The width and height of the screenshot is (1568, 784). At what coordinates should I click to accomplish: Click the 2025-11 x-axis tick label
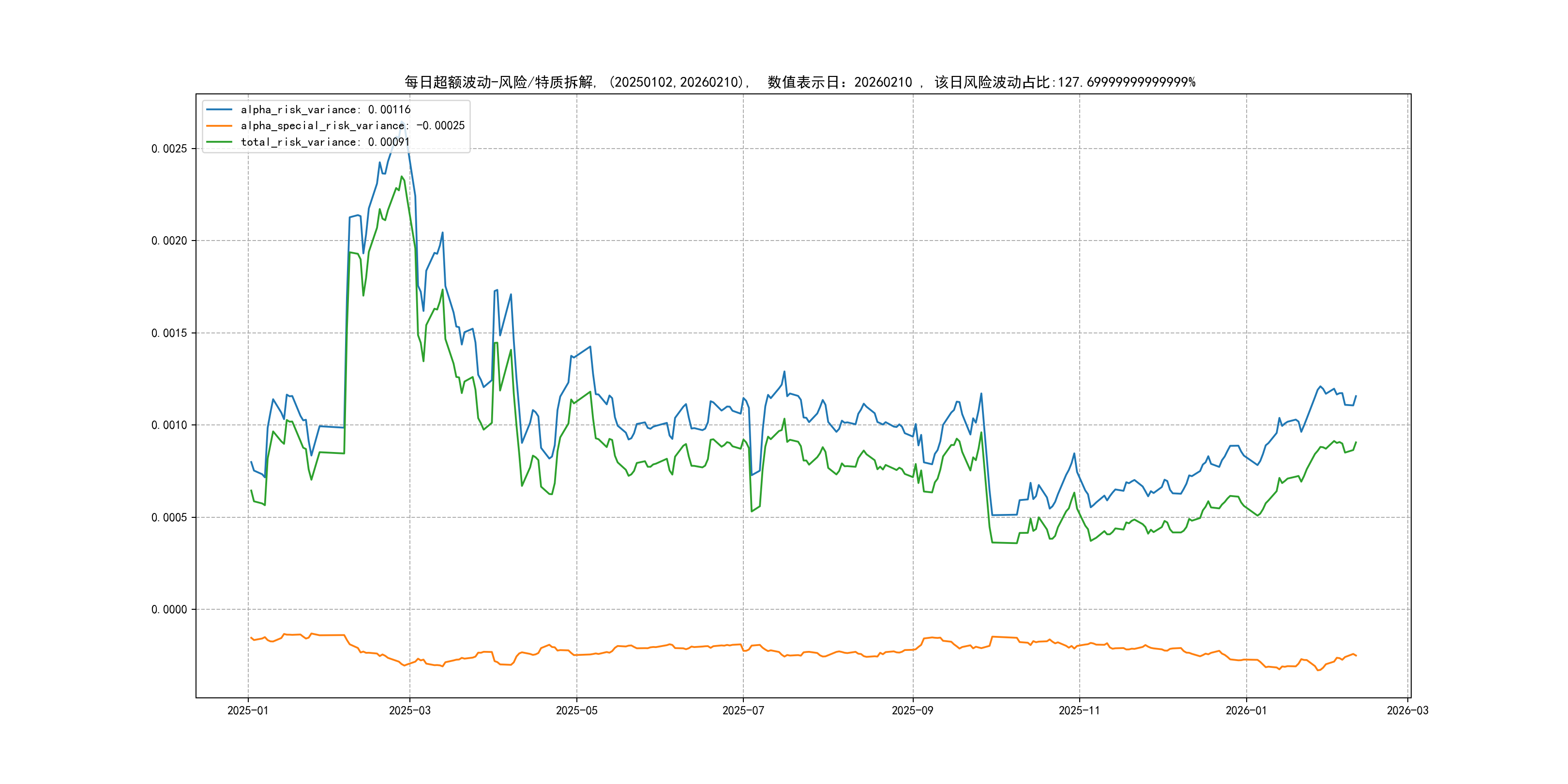pyautogui.click(x=1079, y=710)
